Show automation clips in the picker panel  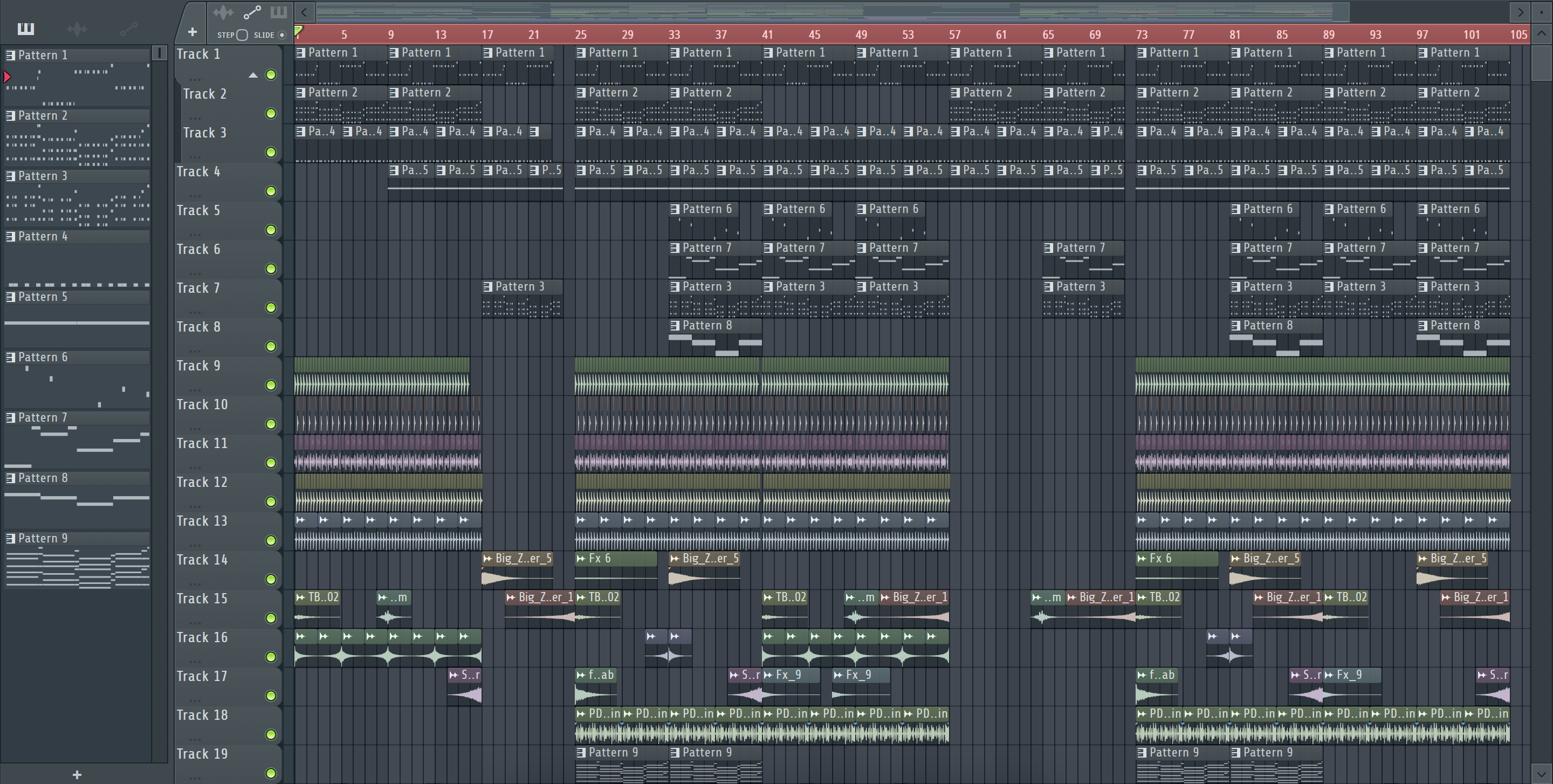click(x=128, y=29)
